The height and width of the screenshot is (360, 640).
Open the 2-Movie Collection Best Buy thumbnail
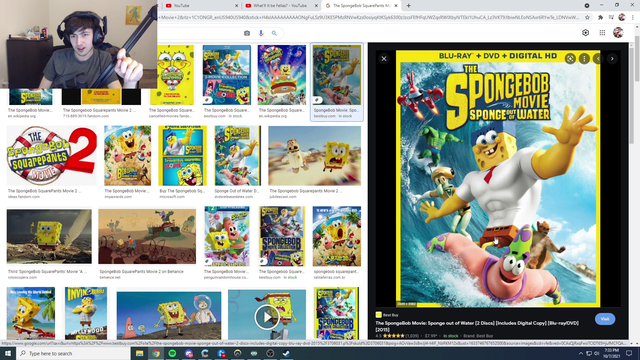click(x=227, y=75)
